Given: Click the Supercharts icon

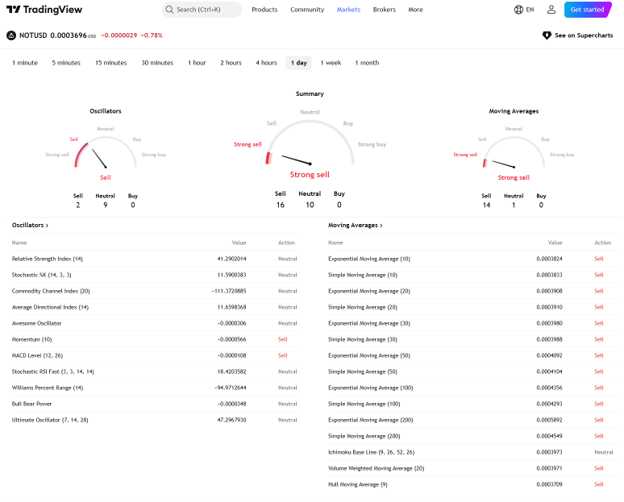Looking at the screenshot, I should (x=547, y=35).
